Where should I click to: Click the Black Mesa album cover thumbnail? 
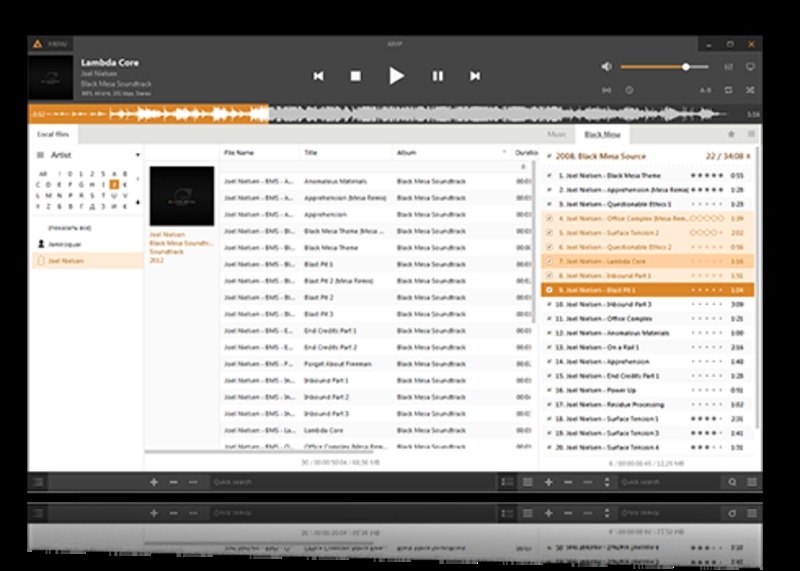click(x=182, y=196)
